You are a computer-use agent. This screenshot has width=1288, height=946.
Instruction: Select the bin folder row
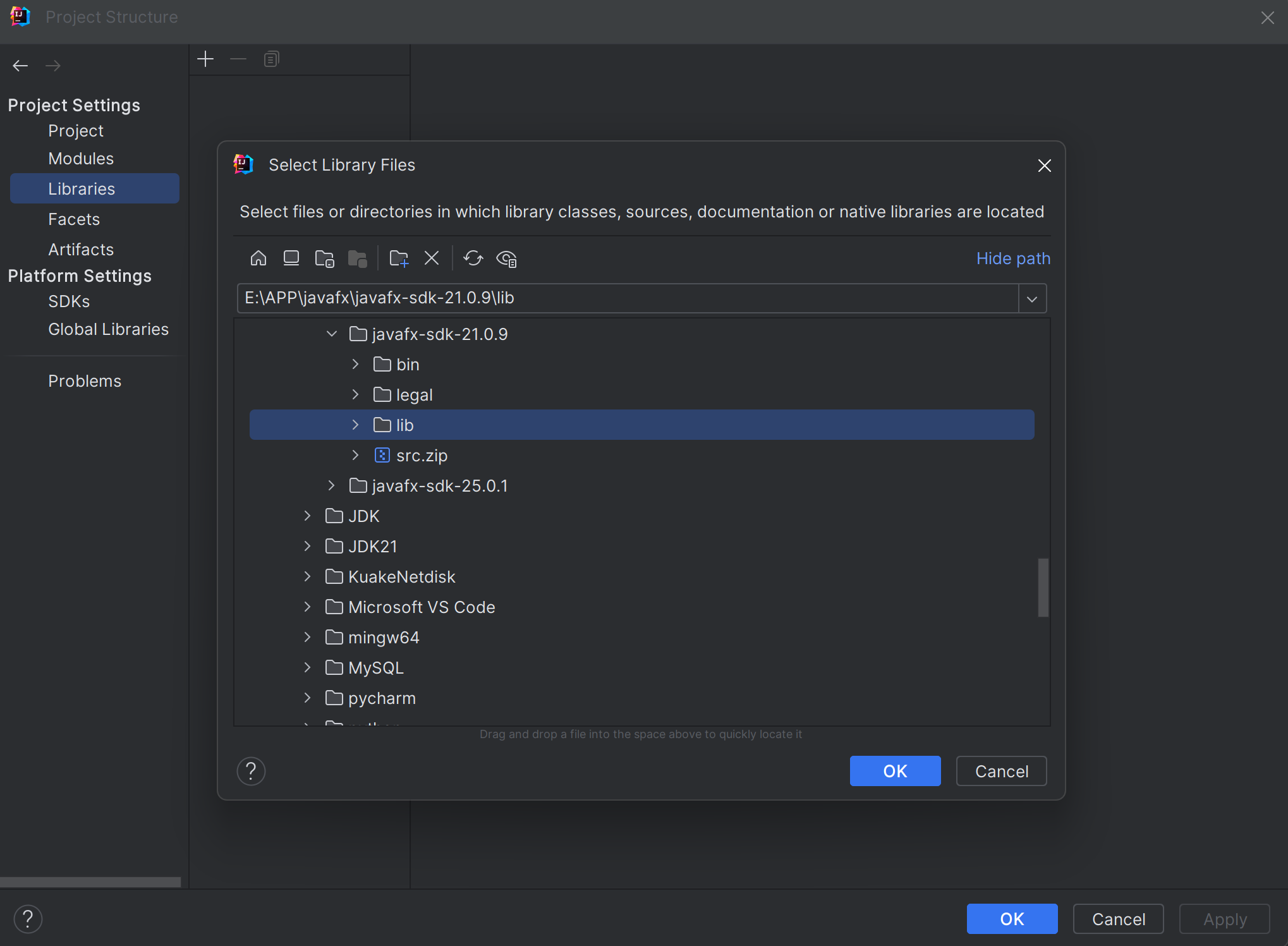(x=642, y=364)
